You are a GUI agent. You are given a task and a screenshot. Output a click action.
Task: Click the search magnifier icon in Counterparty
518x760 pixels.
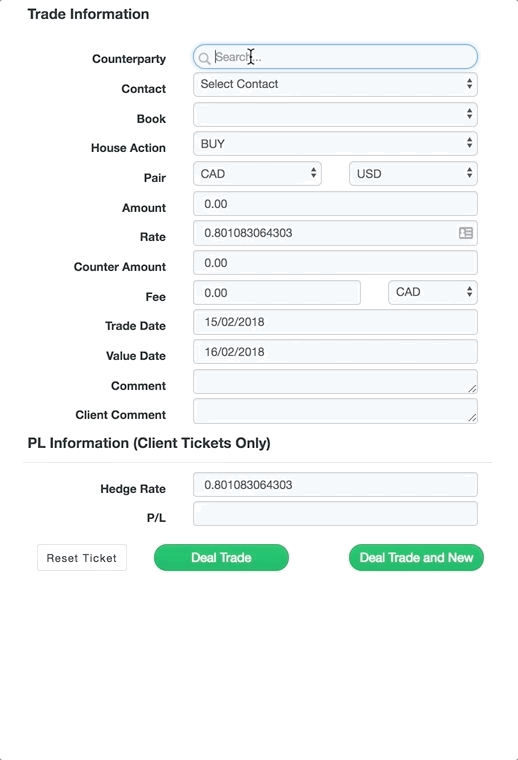pyautogui.click(x=204, y=58)
